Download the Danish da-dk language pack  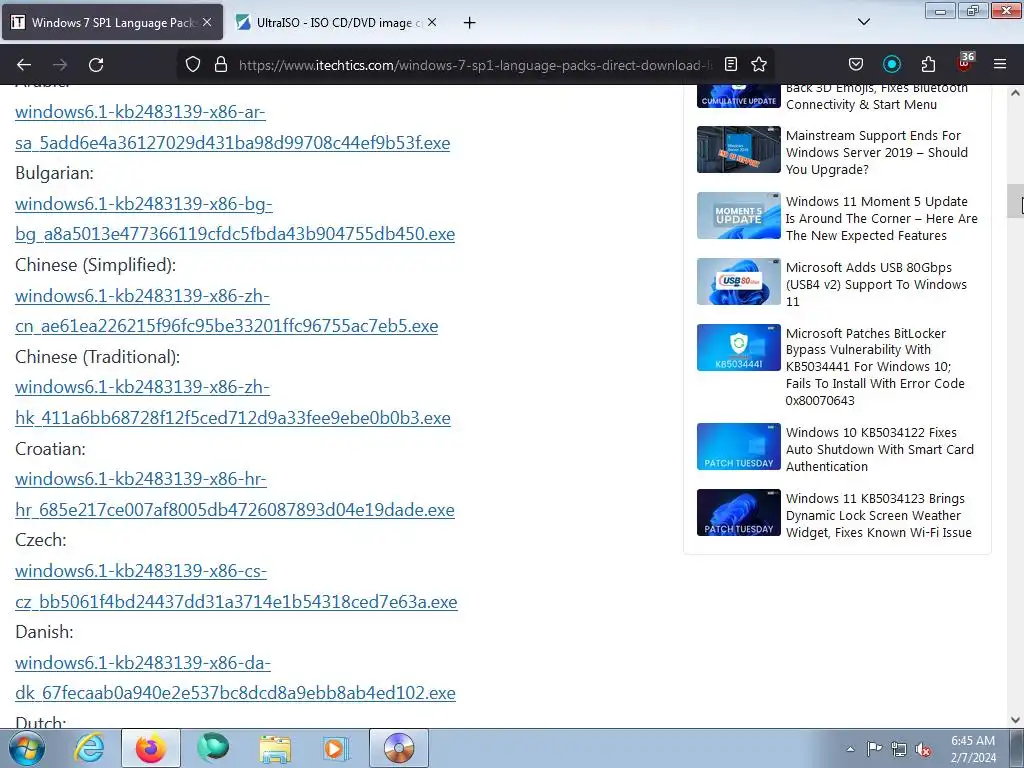tap(235, 678)
